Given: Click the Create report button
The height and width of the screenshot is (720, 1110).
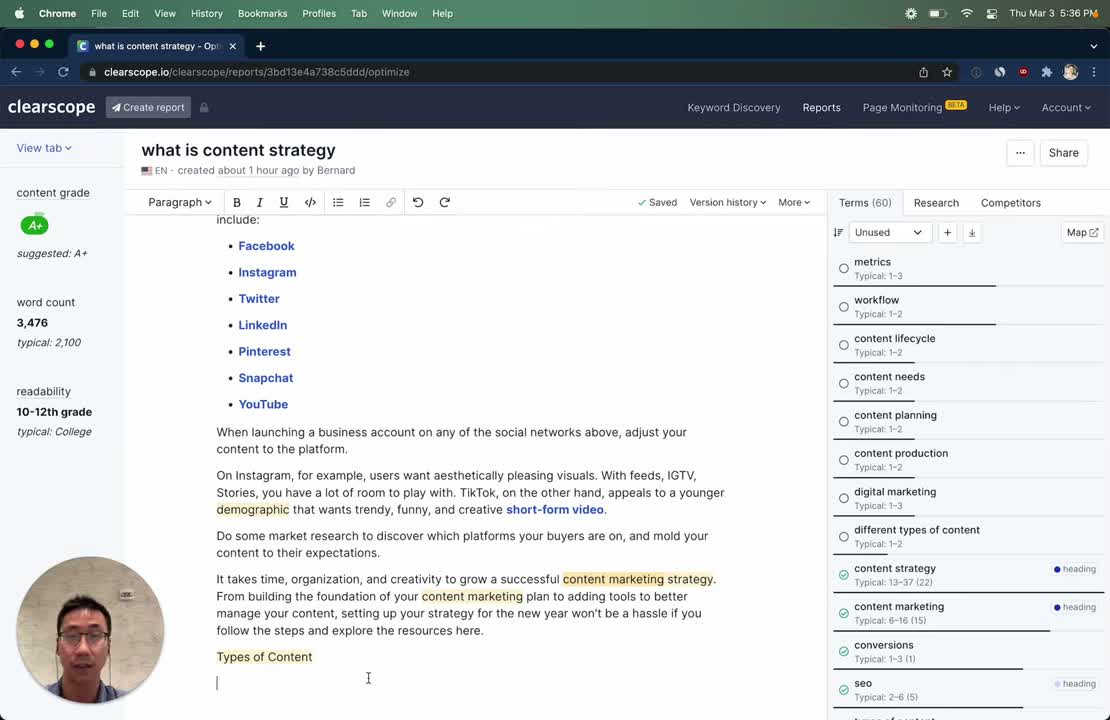Looking at the screenshot, I should (148, 108).
